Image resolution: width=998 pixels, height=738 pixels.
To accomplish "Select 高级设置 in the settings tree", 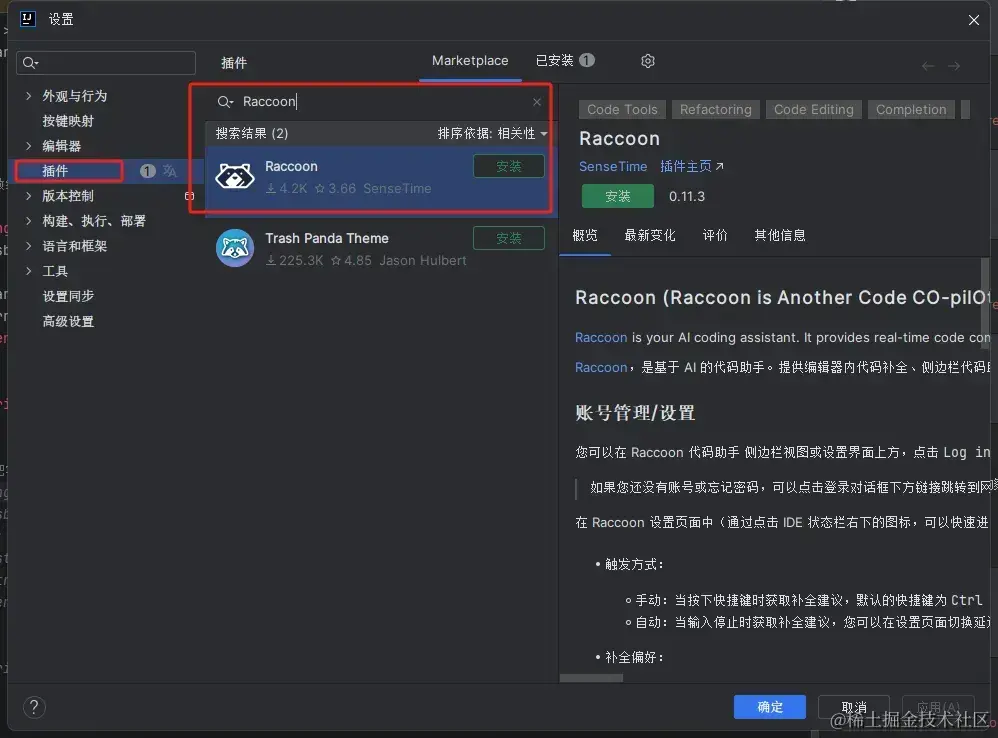I will click(67, 321).
